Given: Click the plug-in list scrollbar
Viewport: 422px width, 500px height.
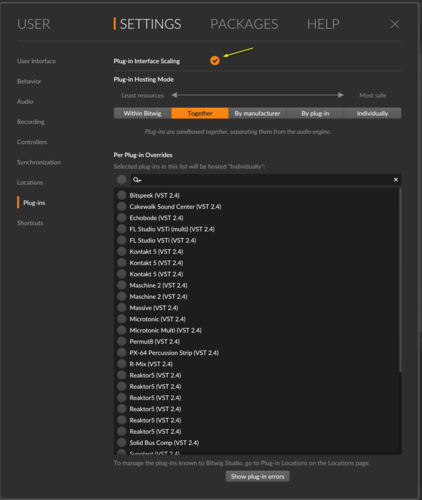Looking at the screenshot, I should coord(400,280).
